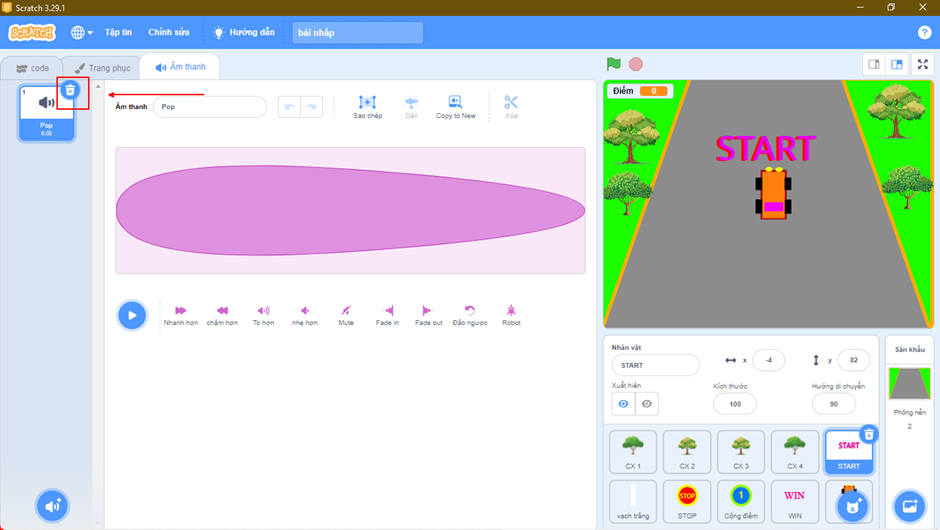Click the Sao chép copy icon
Viewport: 940px width, 530px height.
click(x=367, y=107)
